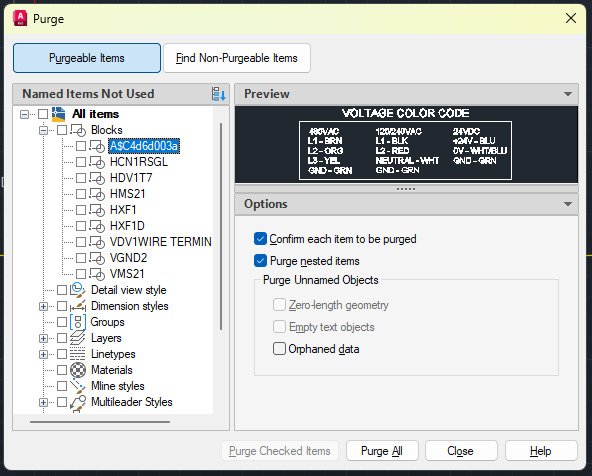Click the Layers category icon
Screen dimensions: 592x476
click(x=78, y=338)
